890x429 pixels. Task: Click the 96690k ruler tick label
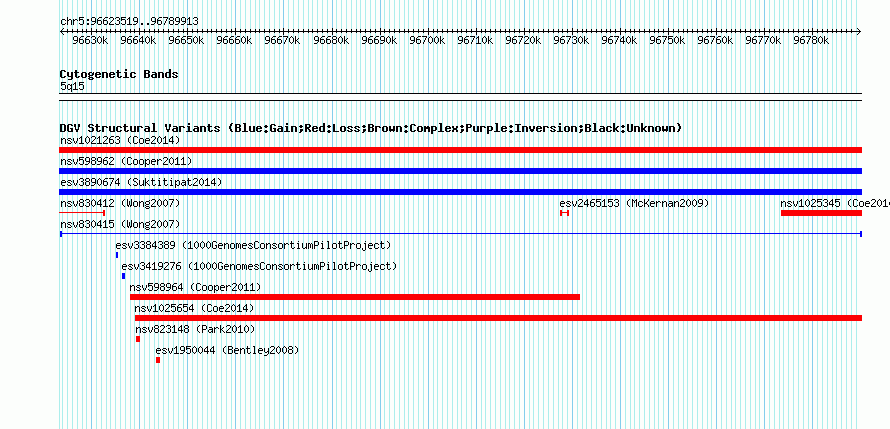(379, 40)
